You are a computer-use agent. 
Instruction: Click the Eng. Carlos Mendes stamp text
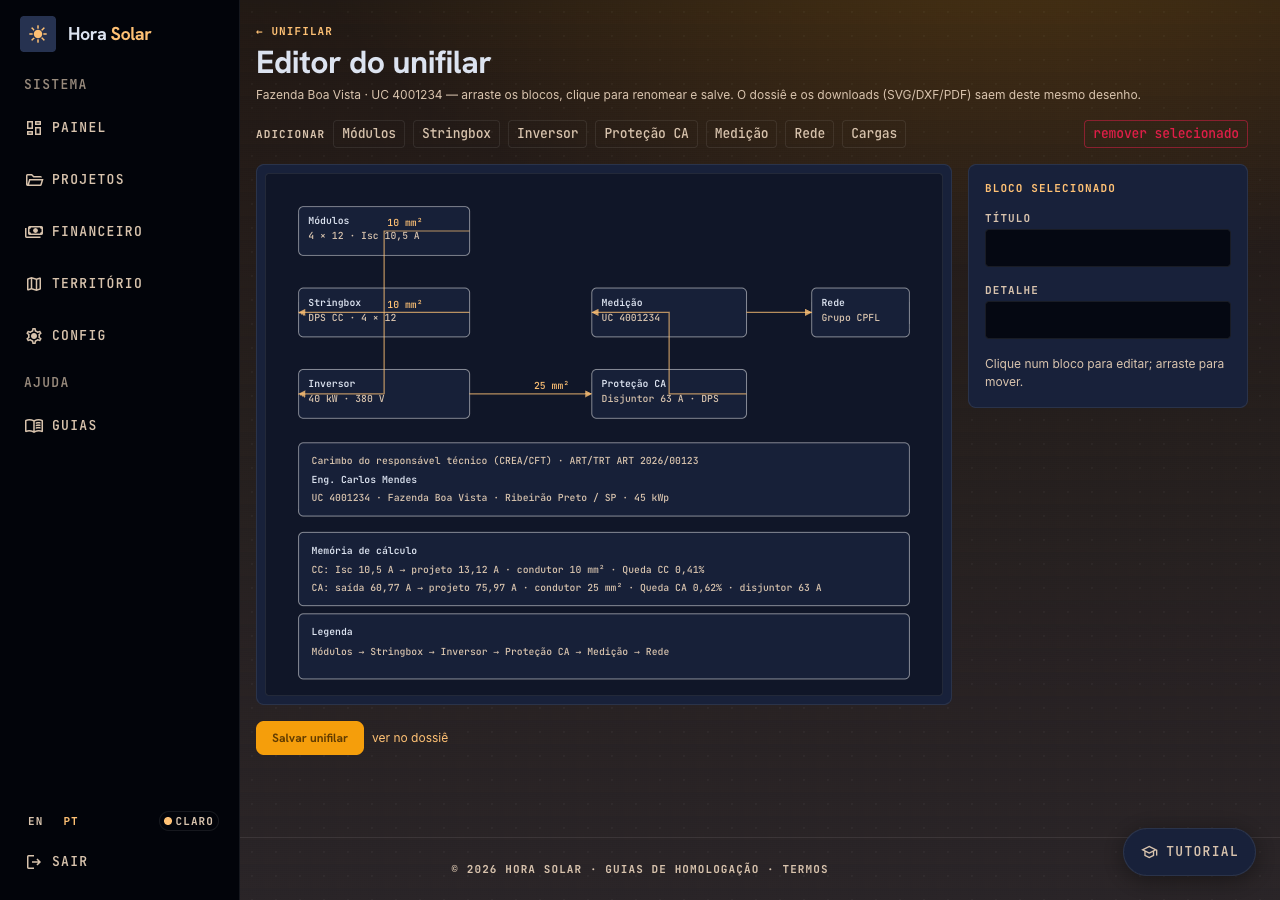point(364,480)
